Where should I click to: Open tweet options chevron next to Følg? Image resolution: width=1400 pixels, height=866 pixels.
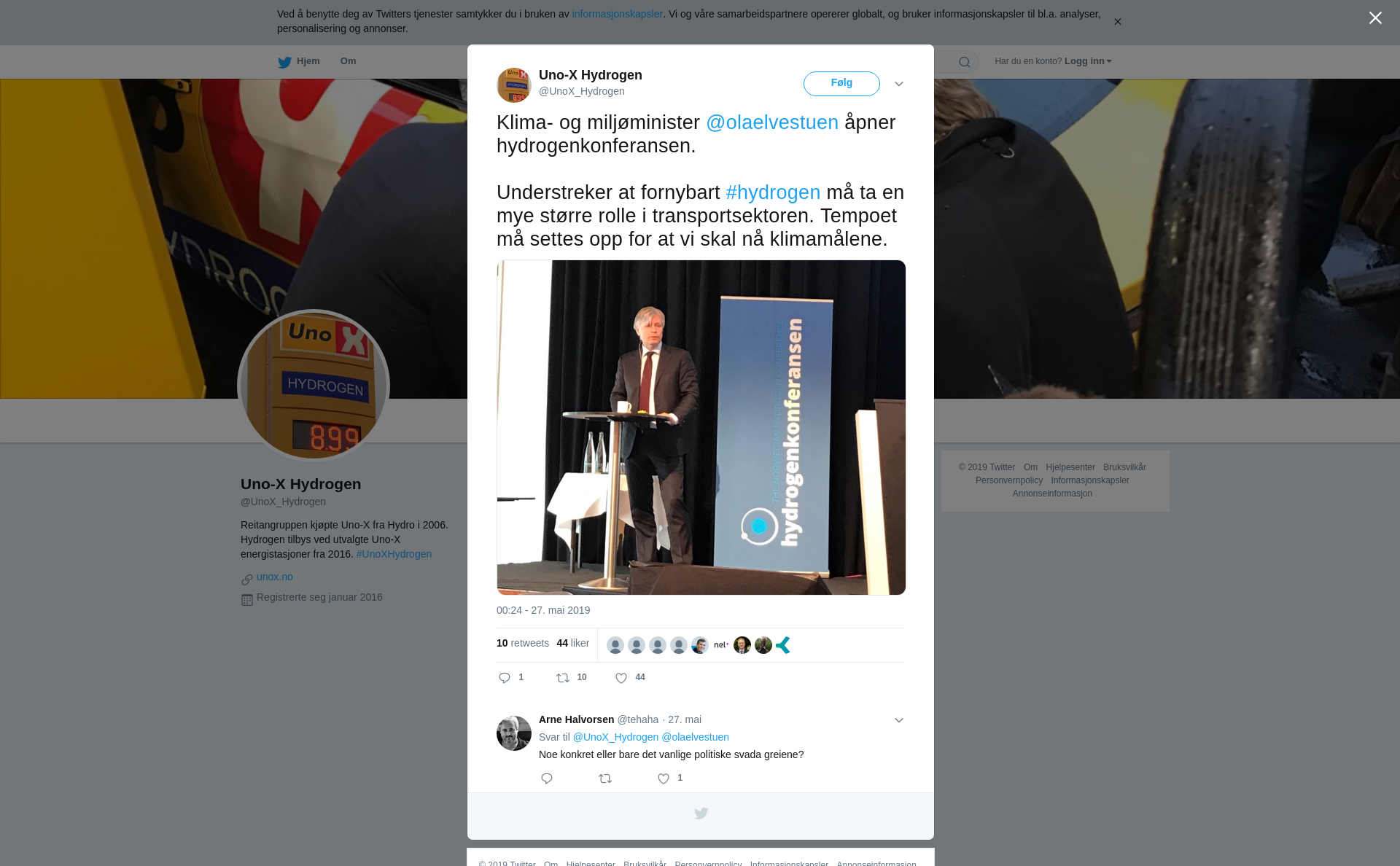899,84
